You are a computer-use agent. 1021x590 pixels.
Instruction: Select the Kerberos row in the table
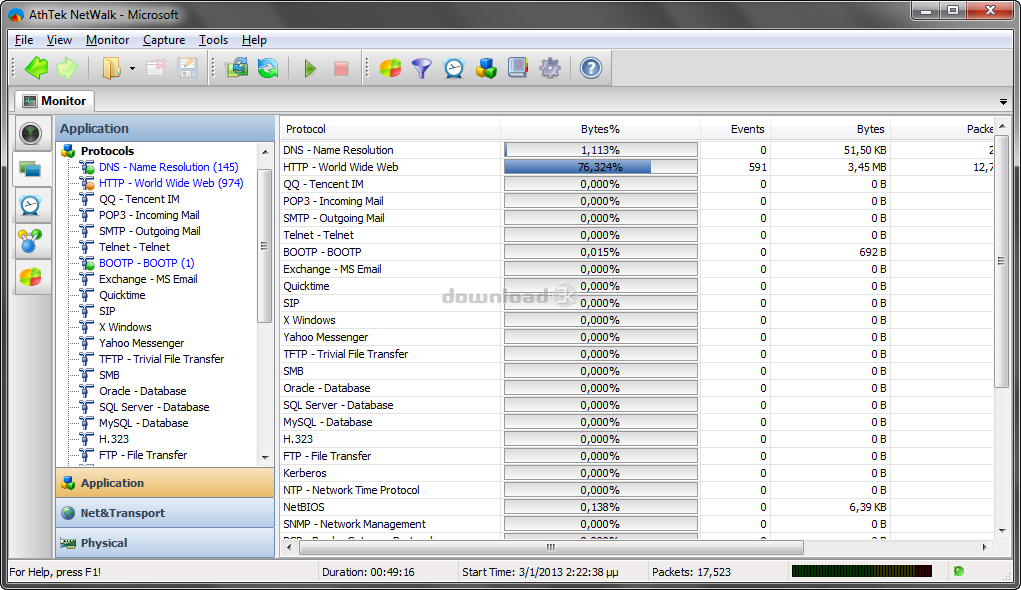[x=637, y=473]
